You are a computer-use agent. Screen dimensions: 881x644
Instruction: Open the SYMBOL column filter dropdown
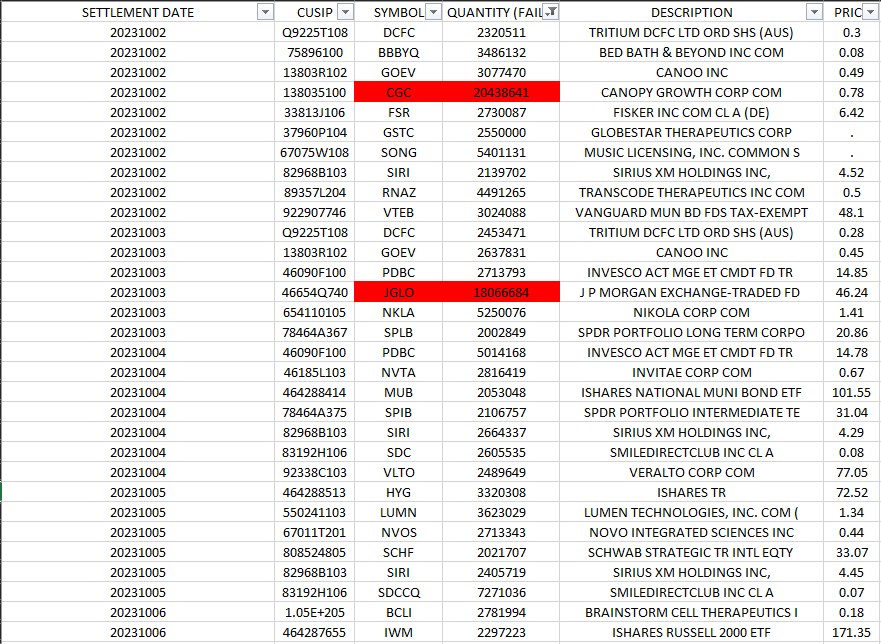coord(434,12)
